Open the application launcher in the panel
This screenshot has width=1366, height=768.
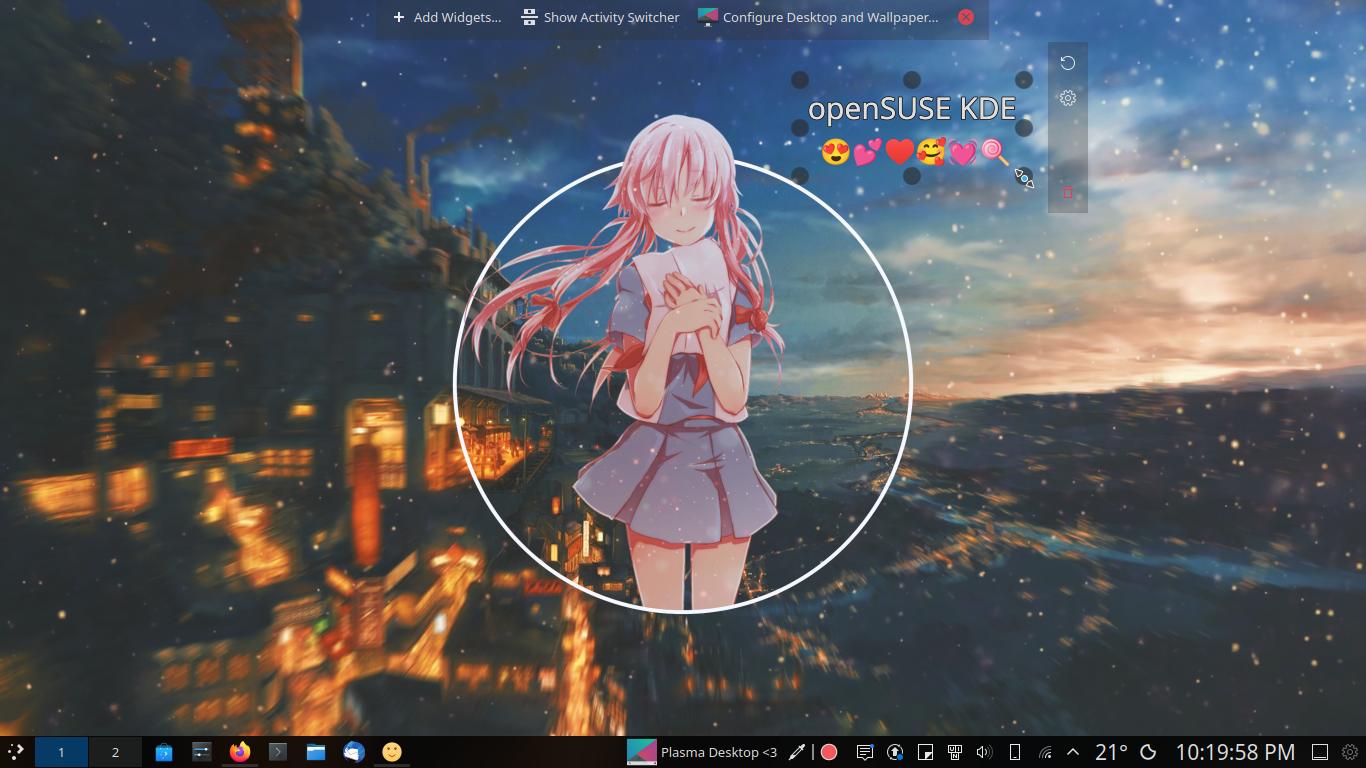click(x=16, y=752)
